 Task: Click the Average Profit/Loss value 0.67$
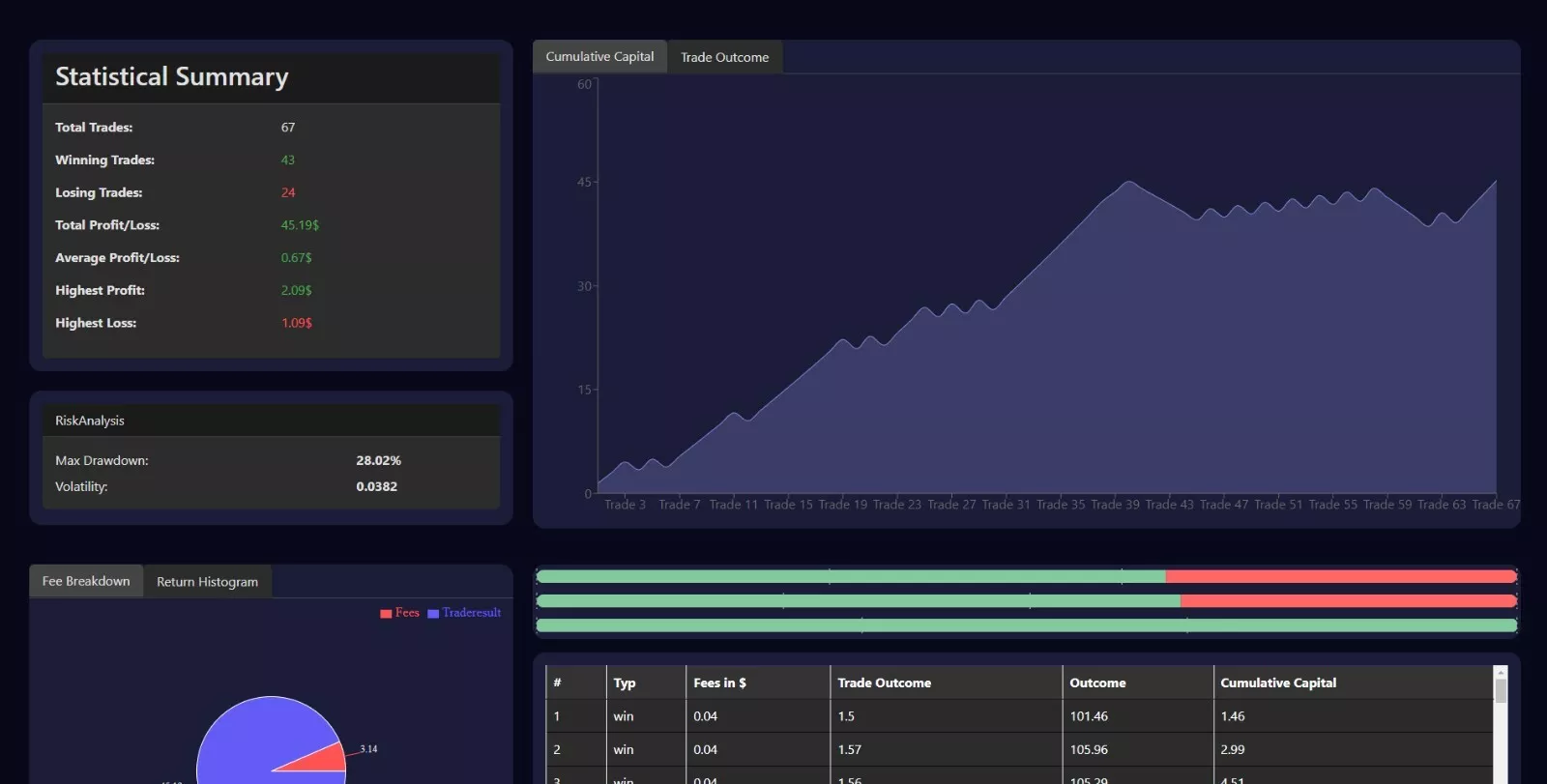[x=296, y=258]
